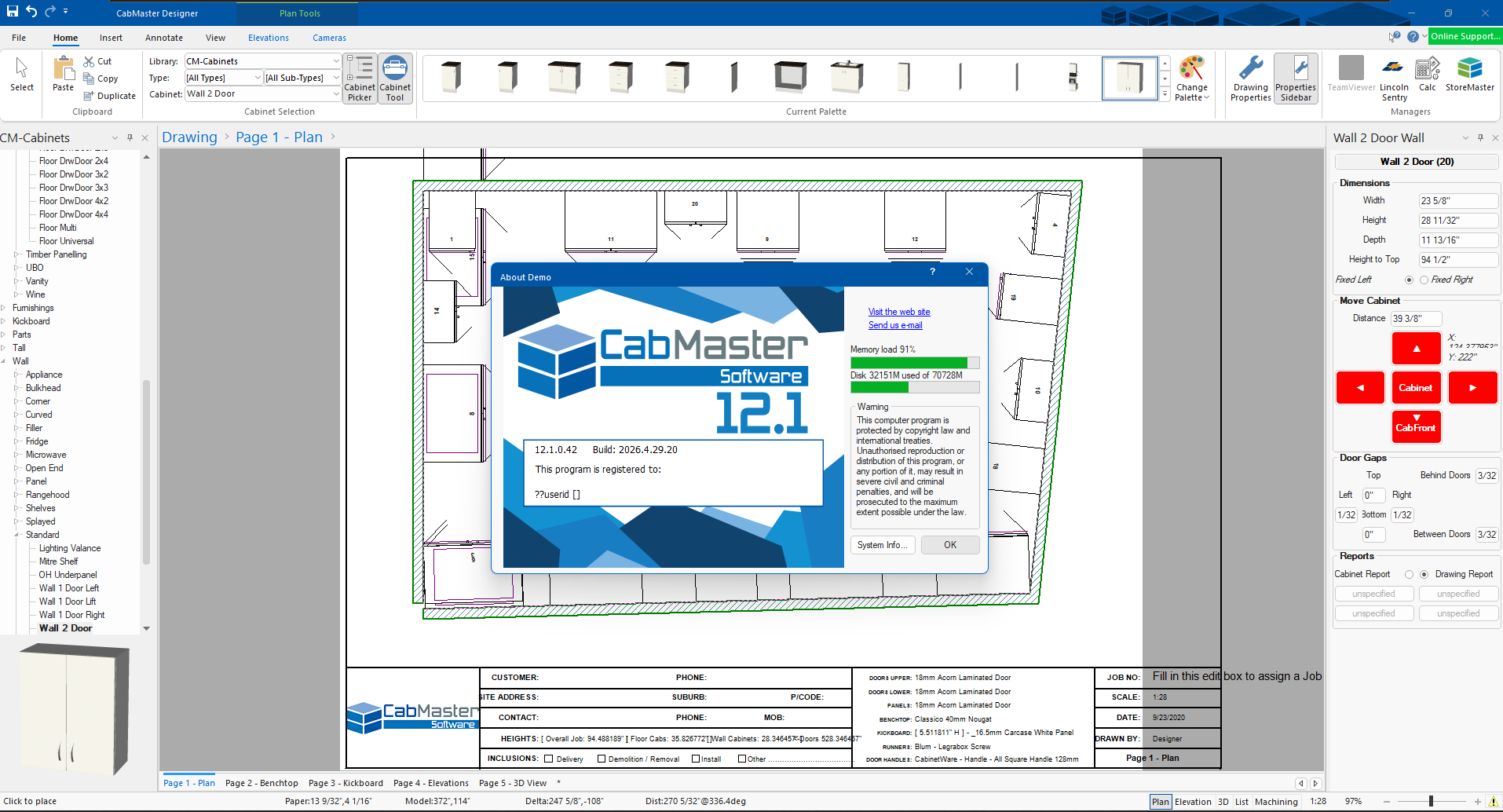Follow the Send us e-mail link
Image resolution: width=1503 pixels, height=812 pixels.
click(895, 325)
